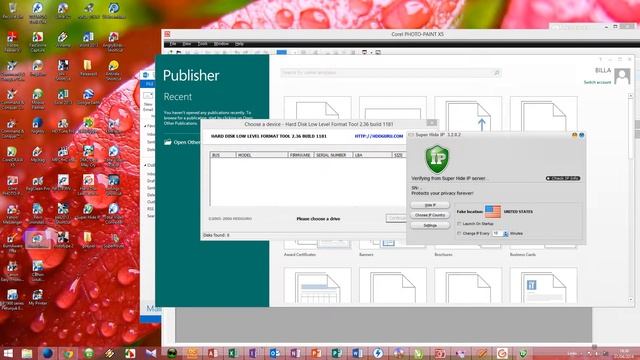Open the Excel 2013 desktop shortcut
The height and width of the screenshot is (360, 640).
point(63,97)
